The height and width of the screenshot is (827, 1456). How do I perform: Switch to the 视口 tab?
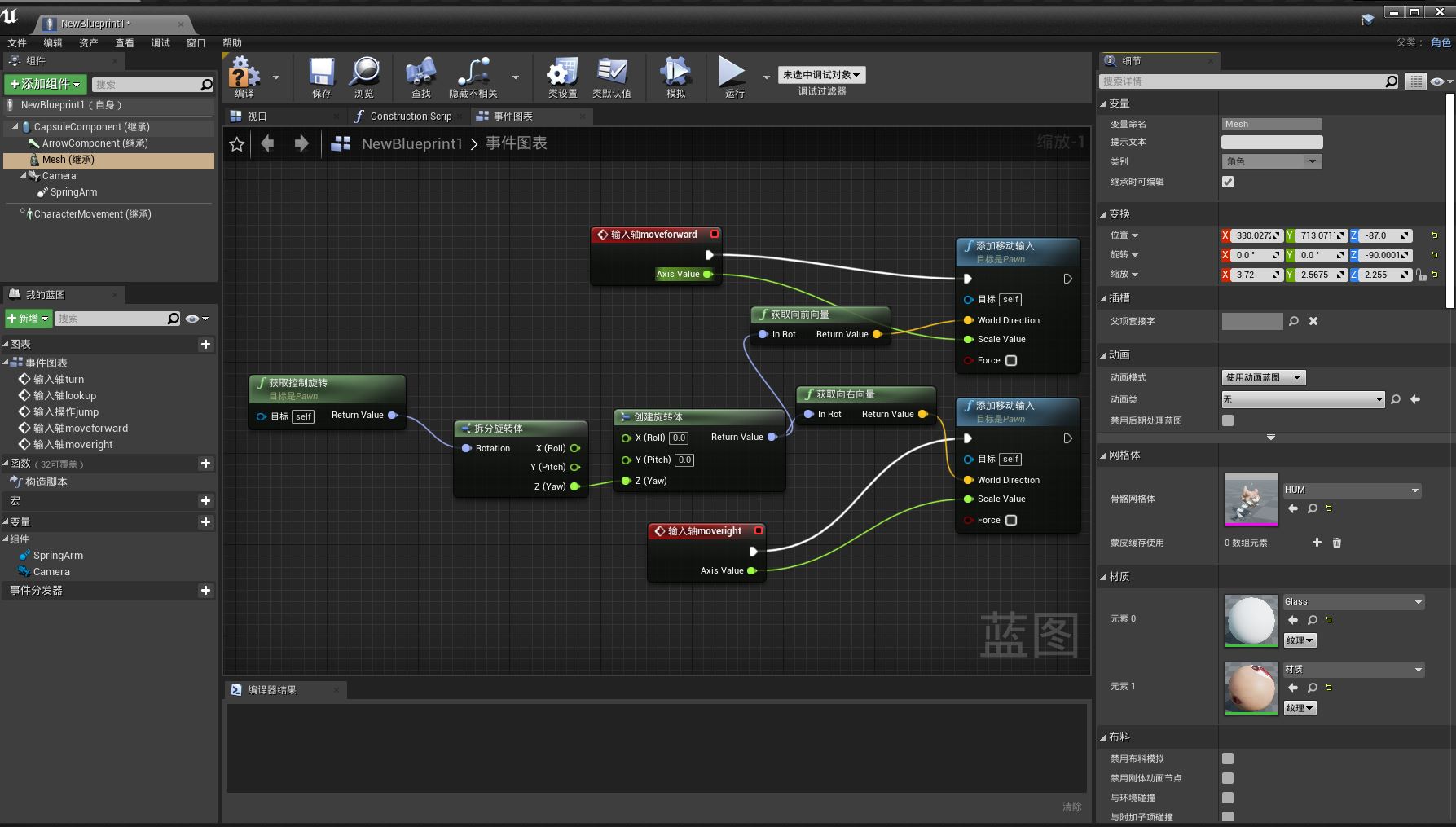click(x=257, y=117)
